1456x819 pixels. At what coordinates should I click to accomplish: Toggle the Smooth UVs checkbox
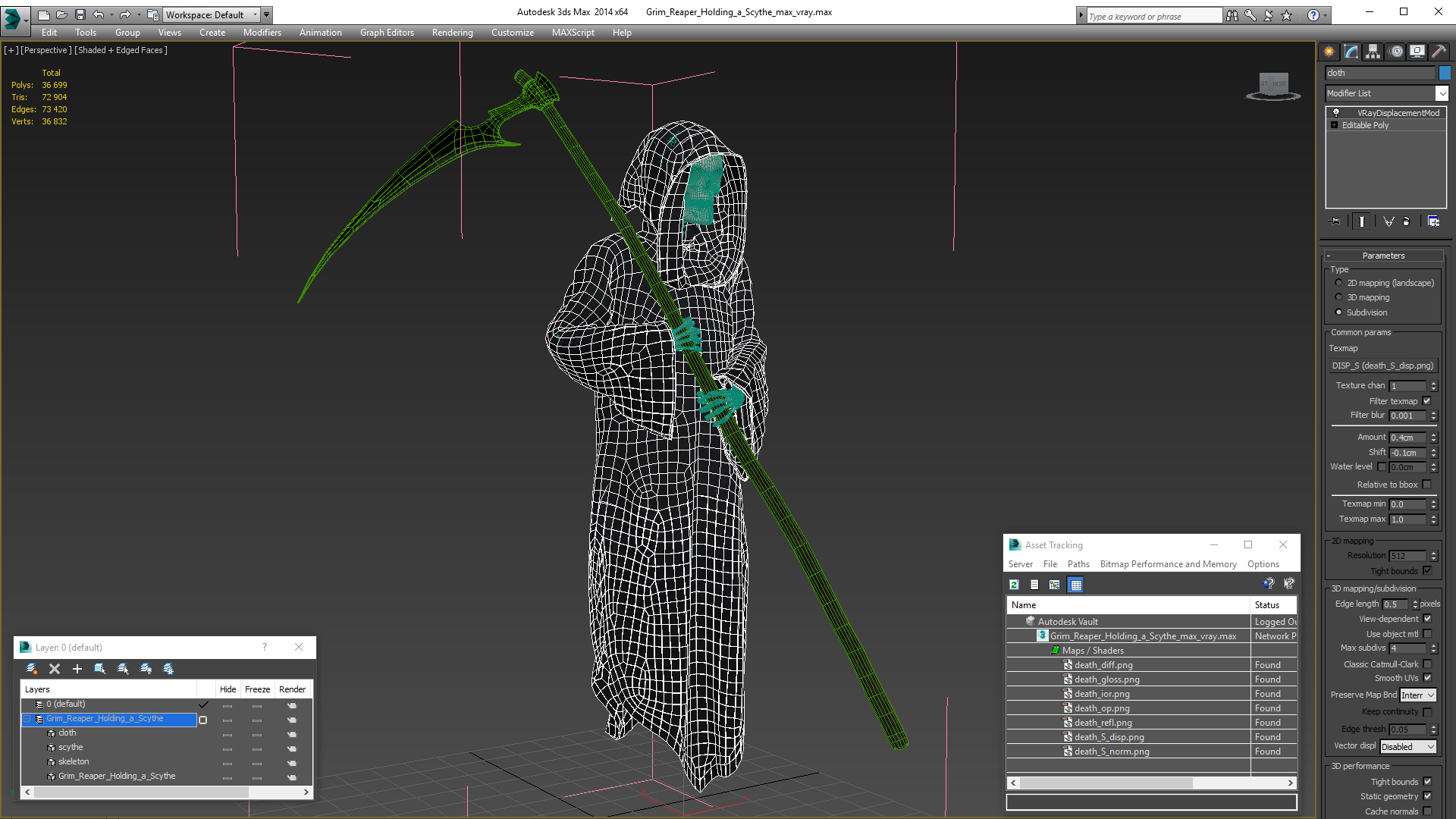(1427, 678)
